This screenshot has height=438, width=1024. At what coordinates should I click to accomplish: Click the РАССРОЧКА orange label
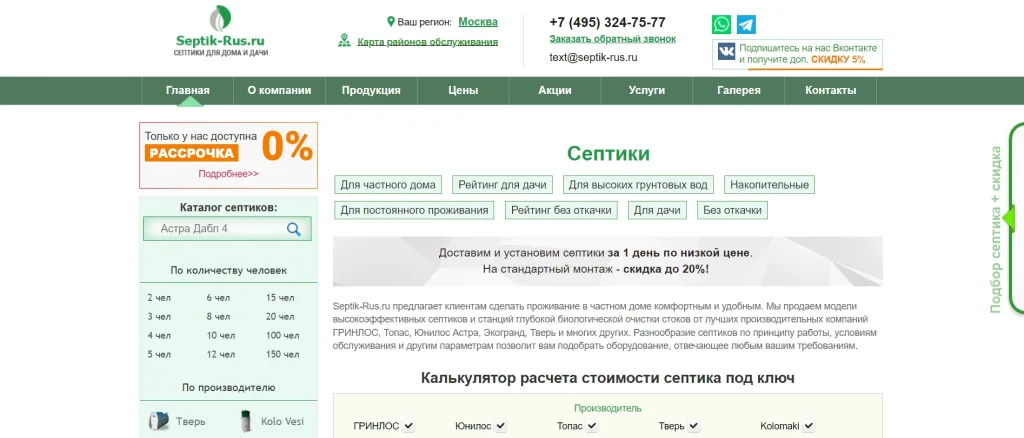pos(191,153)
